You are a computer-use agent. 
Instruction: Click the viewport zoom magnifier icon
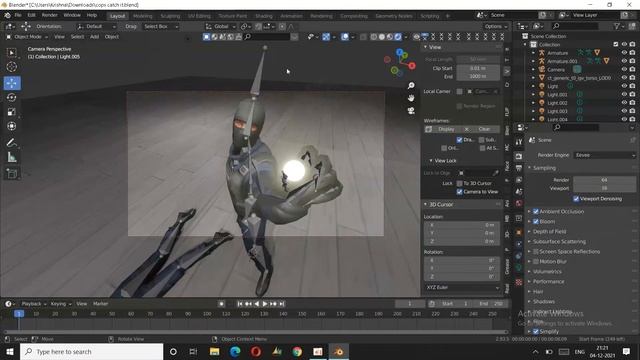pyautogui.click(x=411, y=85)
